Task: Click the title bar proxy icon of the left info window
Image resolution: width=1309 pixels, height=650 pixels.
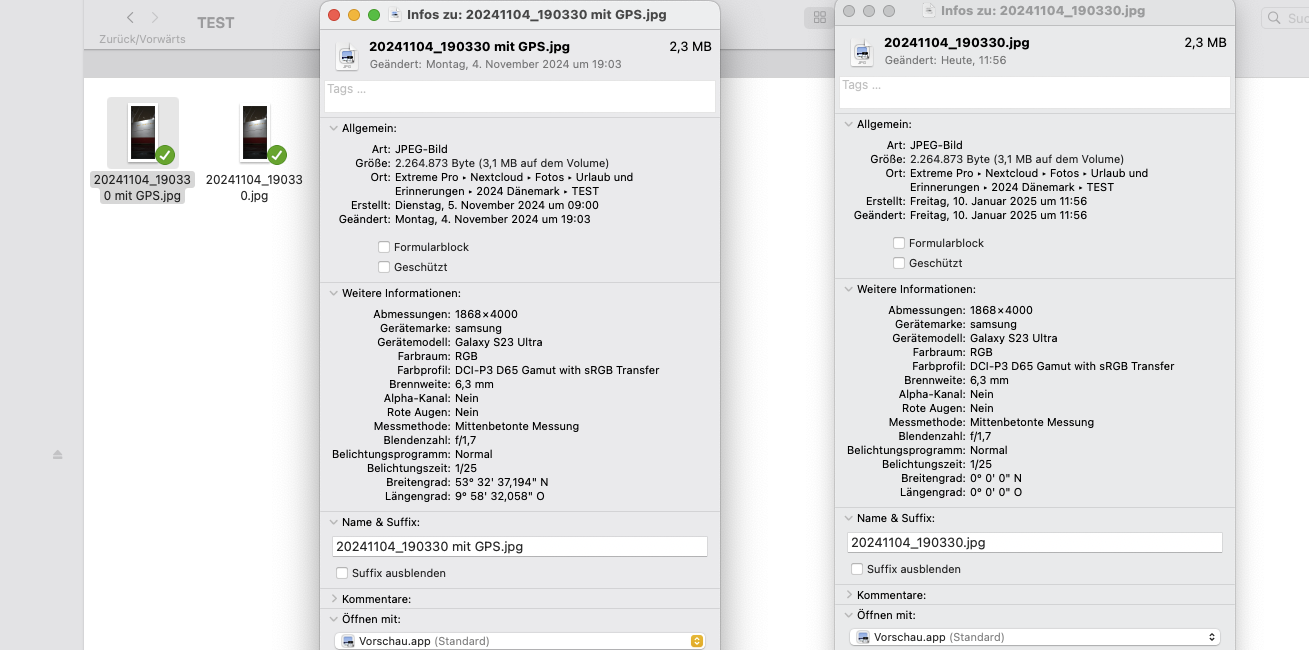Action: coord(396,15)
